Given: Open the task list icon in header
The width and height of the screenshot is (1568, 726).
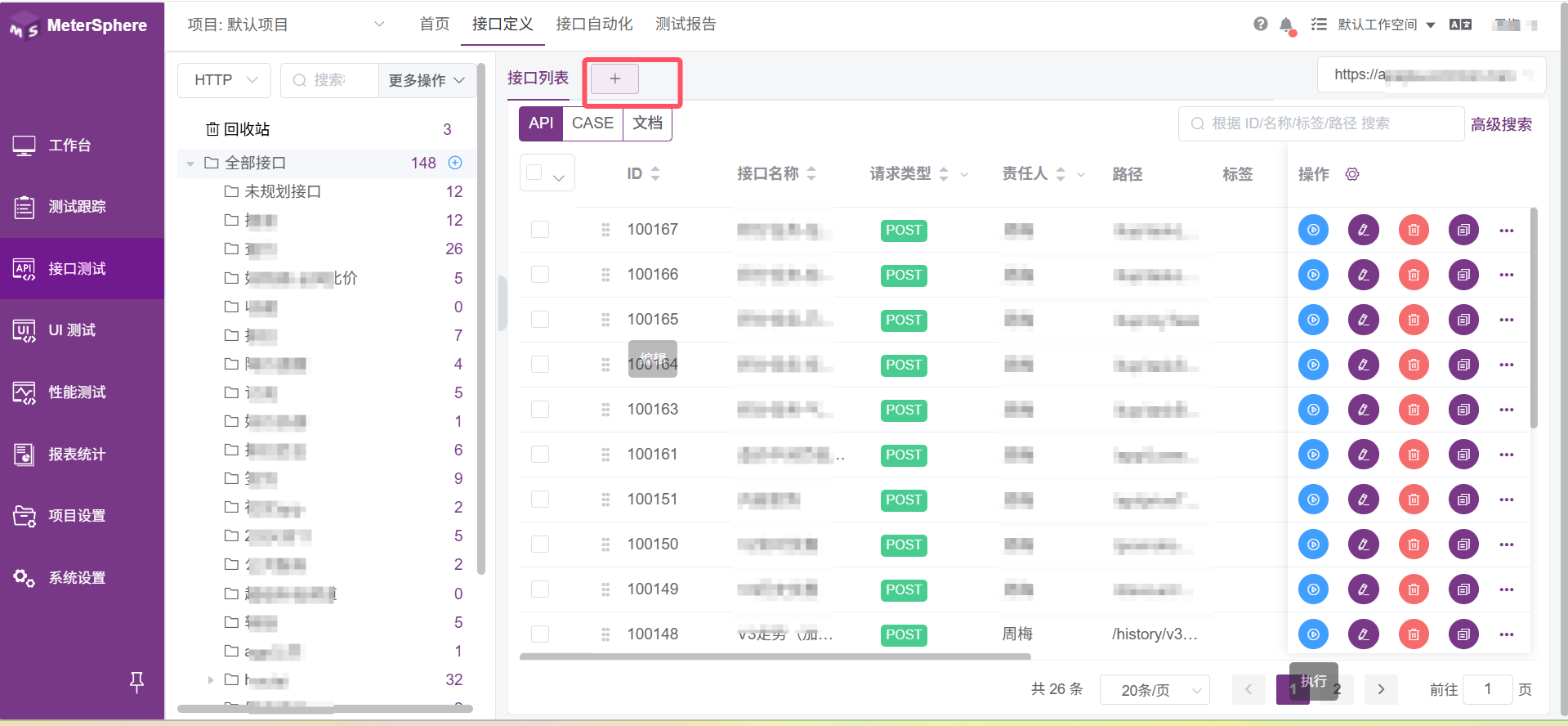Looking at the screenshot, I should pos(1319,25).
